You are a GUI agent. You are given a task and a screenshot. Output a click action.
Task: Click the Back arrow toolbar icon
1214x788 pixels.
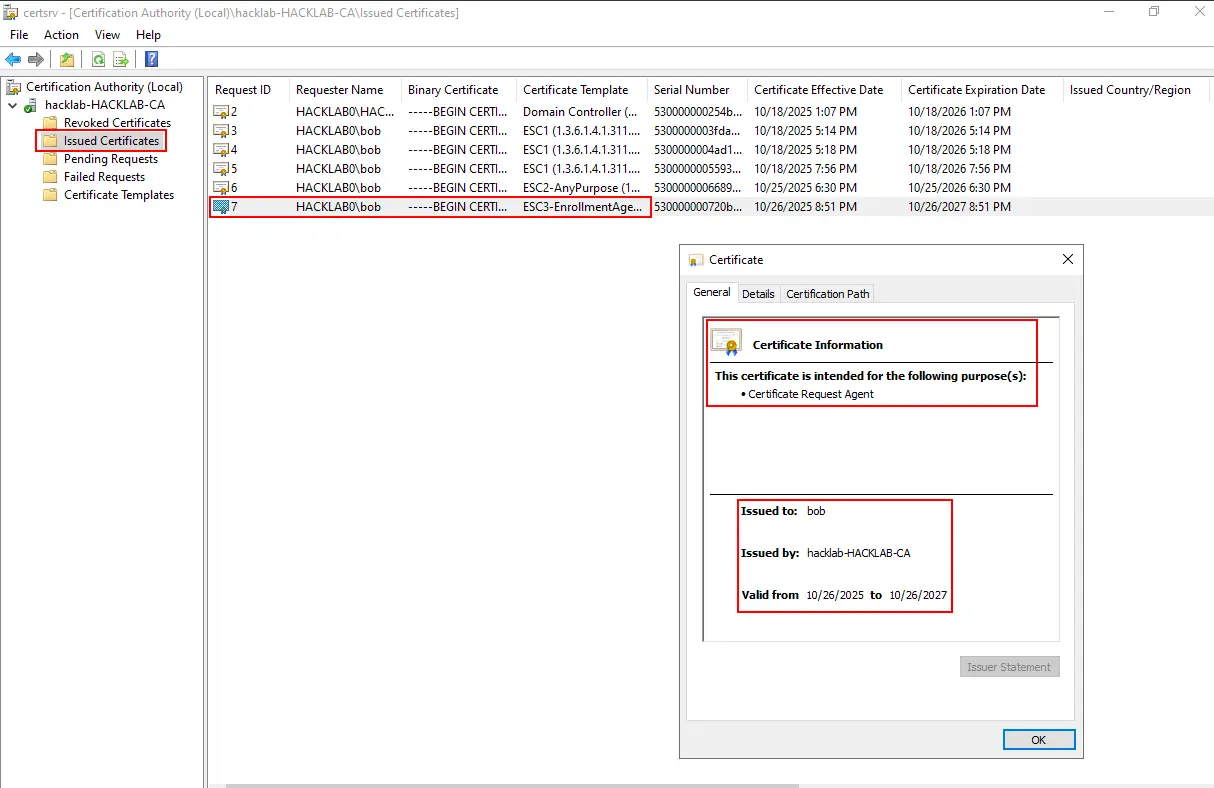click(13, 59)
